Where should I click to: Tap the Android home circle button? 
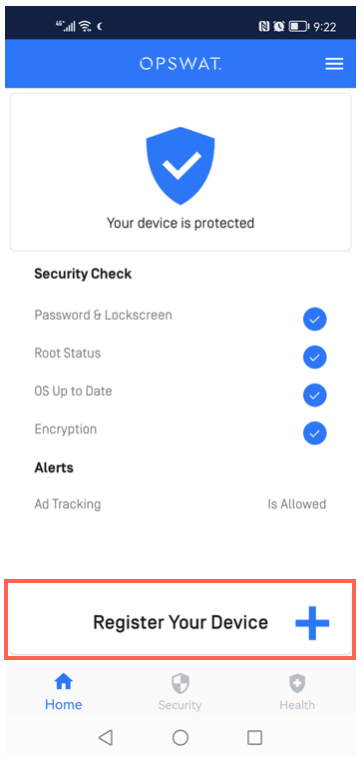pos(181,737)
